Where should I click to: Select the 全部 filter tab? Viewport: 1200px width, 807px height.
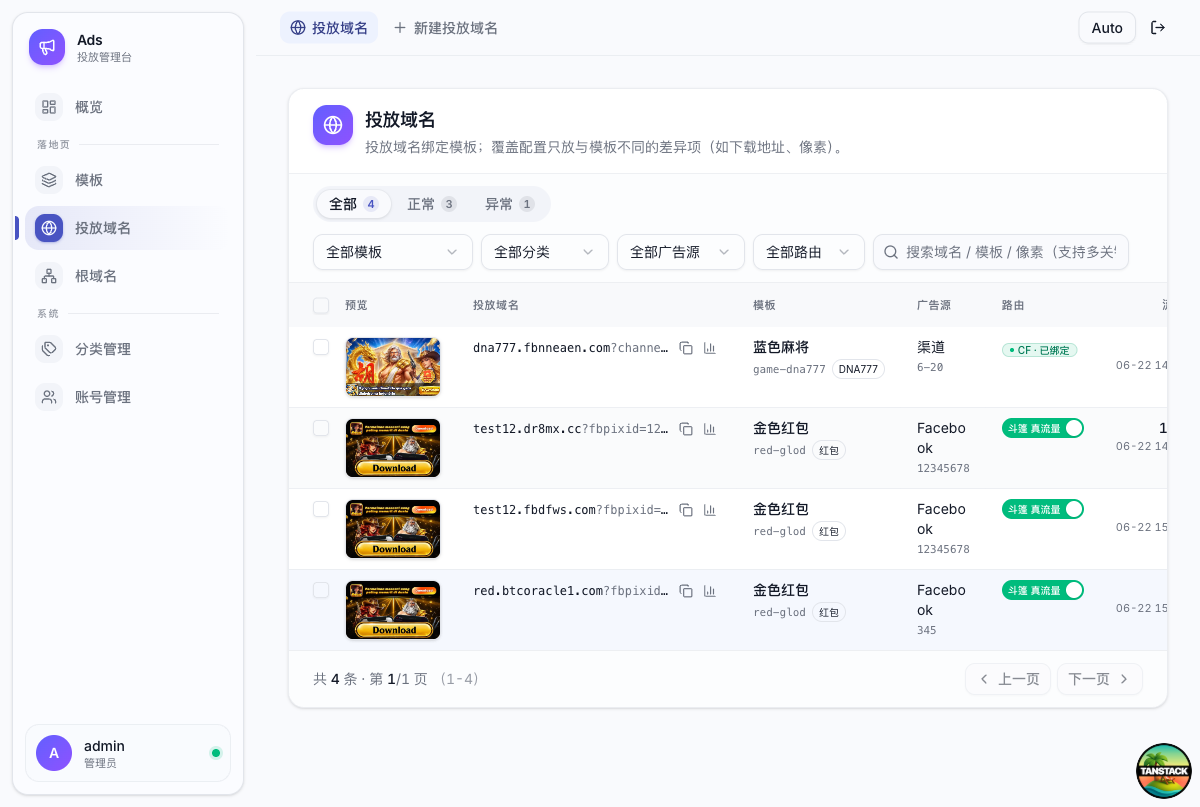(x=353, y=204)
